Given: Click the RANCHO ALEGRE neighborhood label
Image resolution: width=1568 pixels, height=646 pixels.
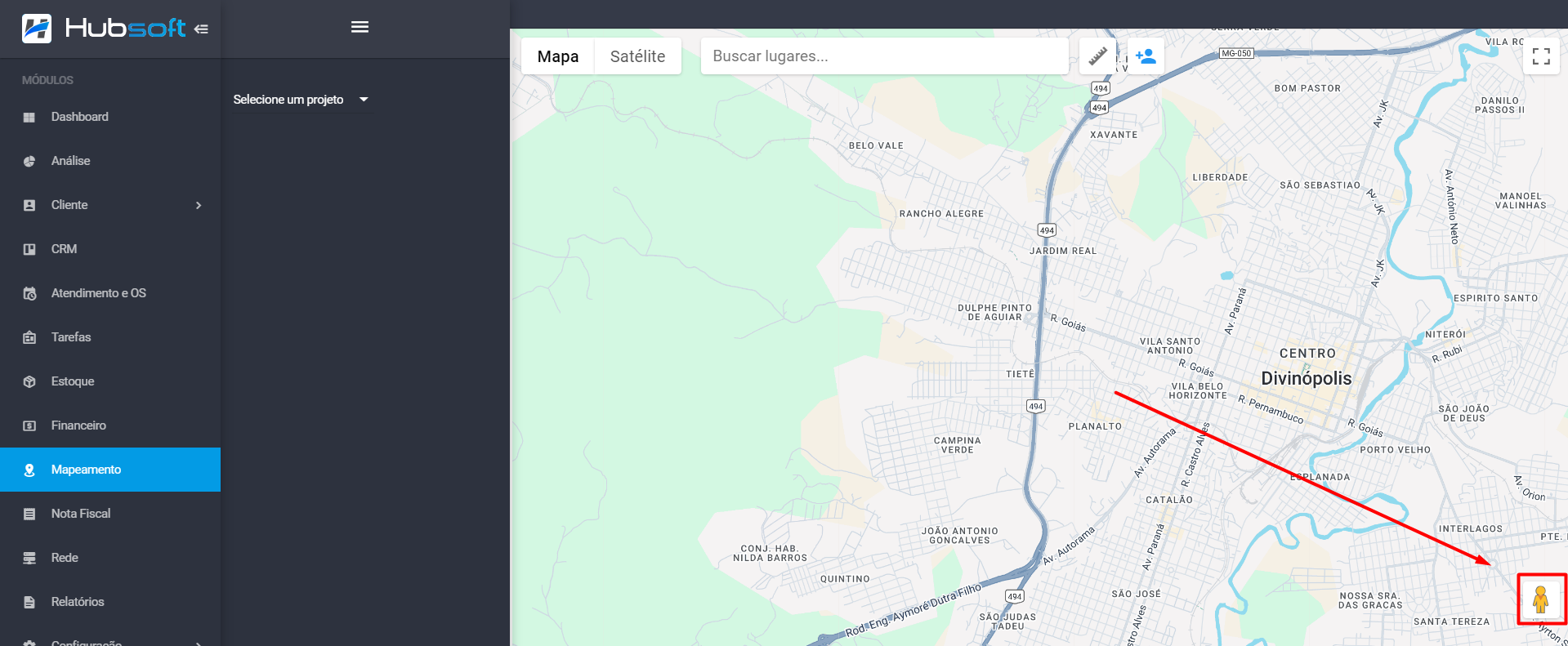Looking at the screenshot, I should [941, 214].
